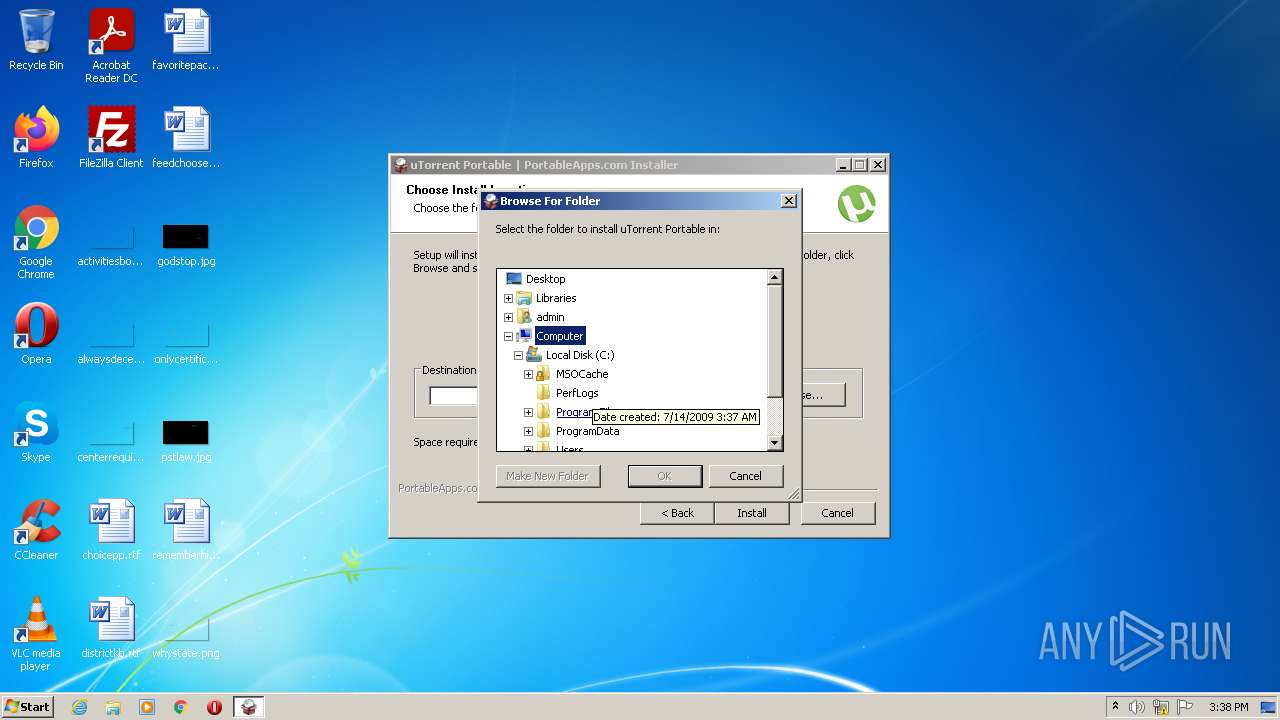1280x720 pixels.
Task: Expand the Program Files folder node
Action: pyautogui.click(x=528, y=412)
